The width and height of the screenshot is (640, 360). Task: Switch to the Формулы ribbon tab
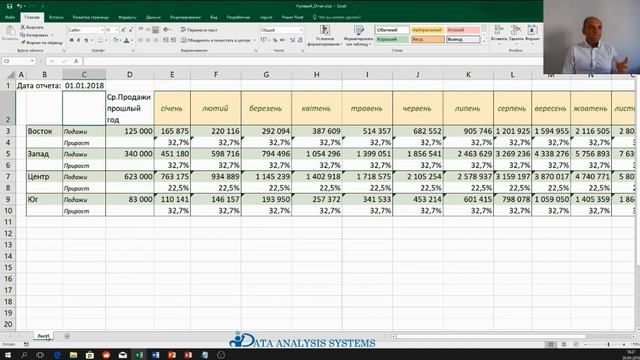(127, 17)
